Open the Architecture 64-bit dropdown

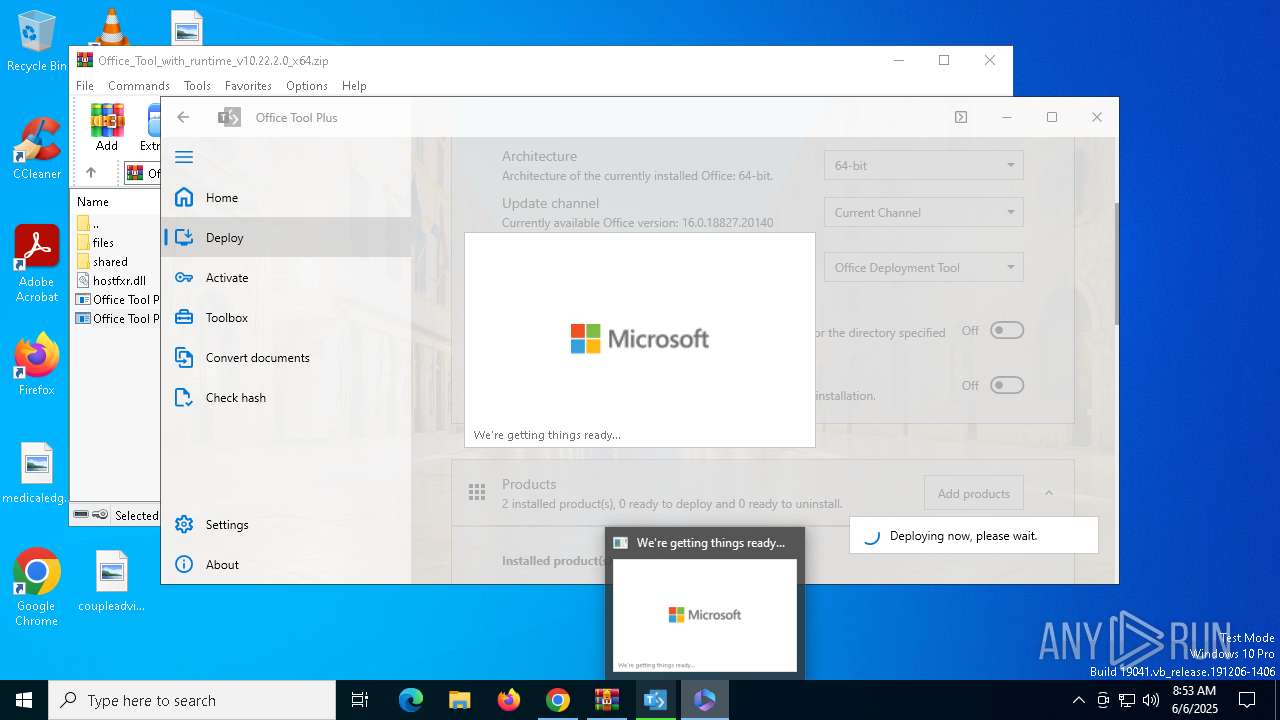click(923, 165)
